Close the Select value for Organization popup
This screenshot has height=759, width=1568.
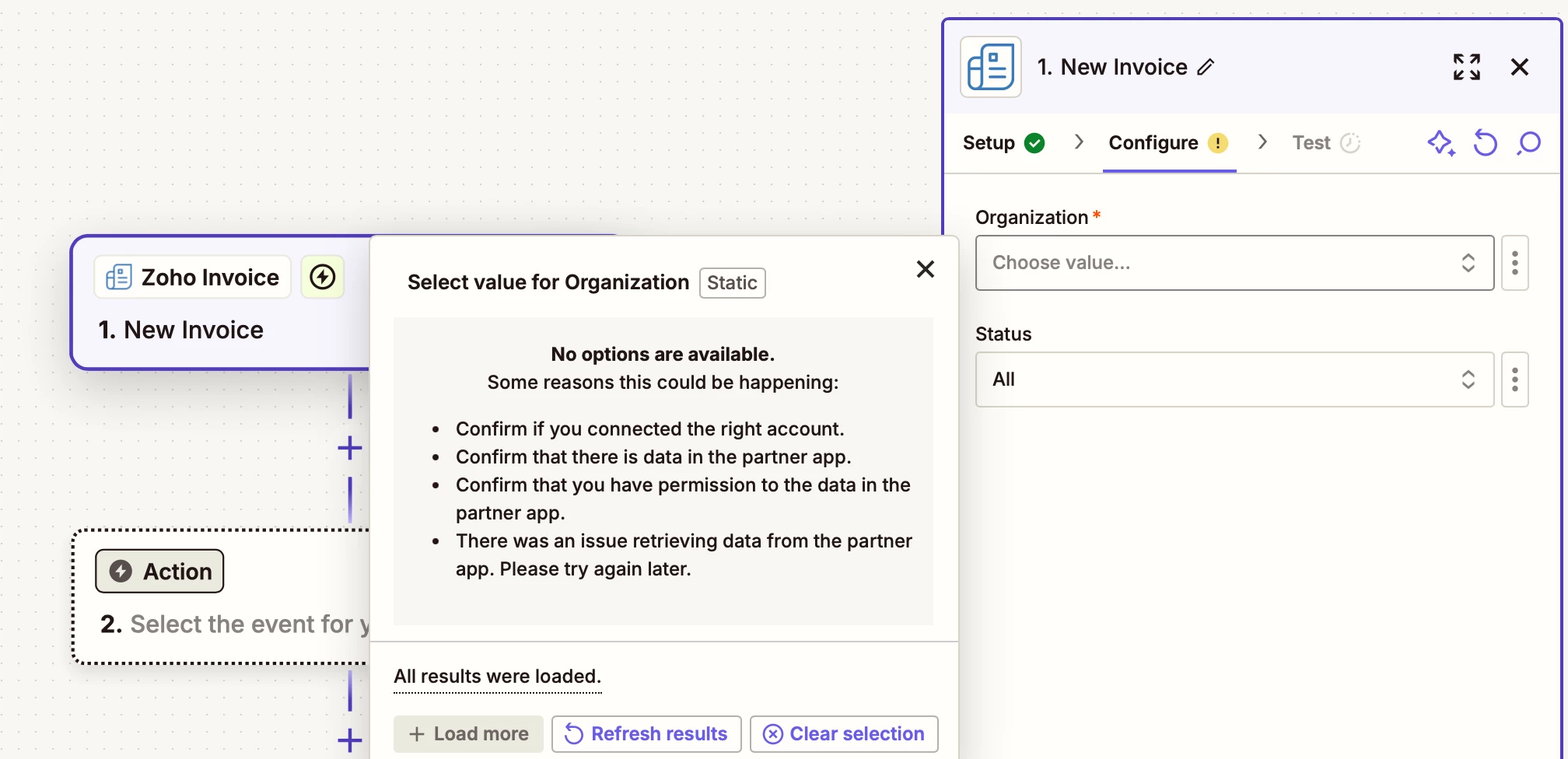point(925,269)
